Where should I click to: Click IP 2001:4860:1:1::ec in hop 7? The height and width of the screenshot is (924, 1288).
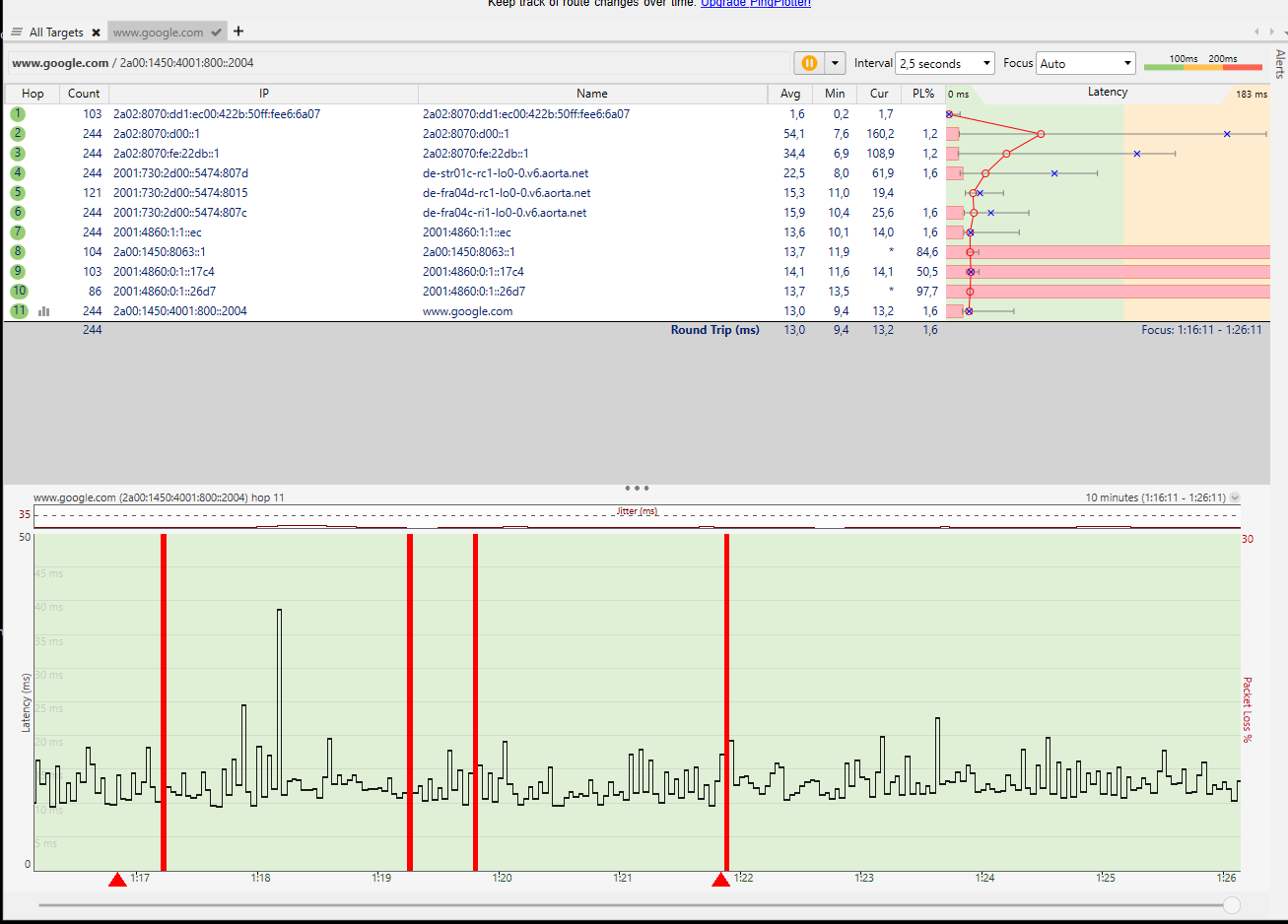[x=158, y=232]
